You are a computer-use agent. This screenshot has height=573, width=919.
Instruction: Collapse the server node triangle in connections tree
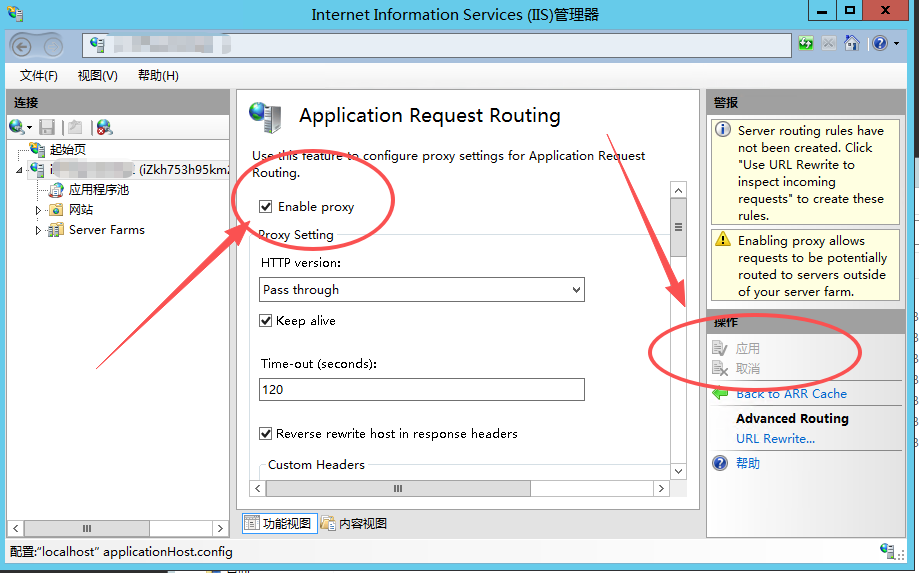point(19,170)
